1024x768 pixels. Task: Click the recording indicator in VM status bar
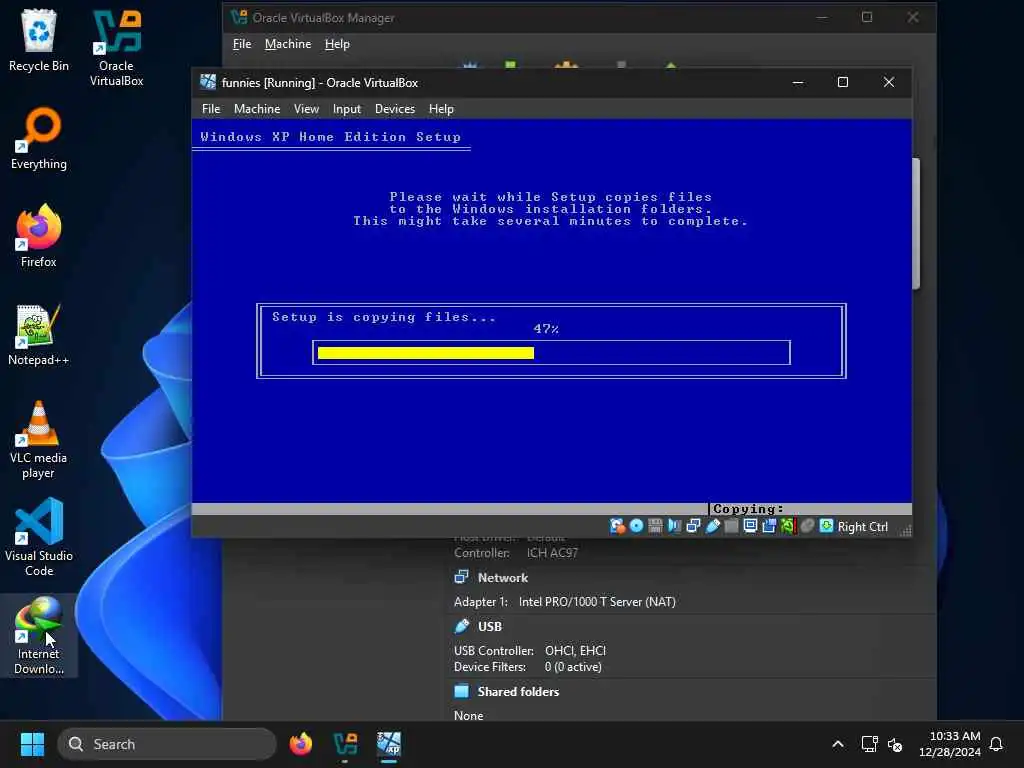pyautogui.click(x=769, y=526)
